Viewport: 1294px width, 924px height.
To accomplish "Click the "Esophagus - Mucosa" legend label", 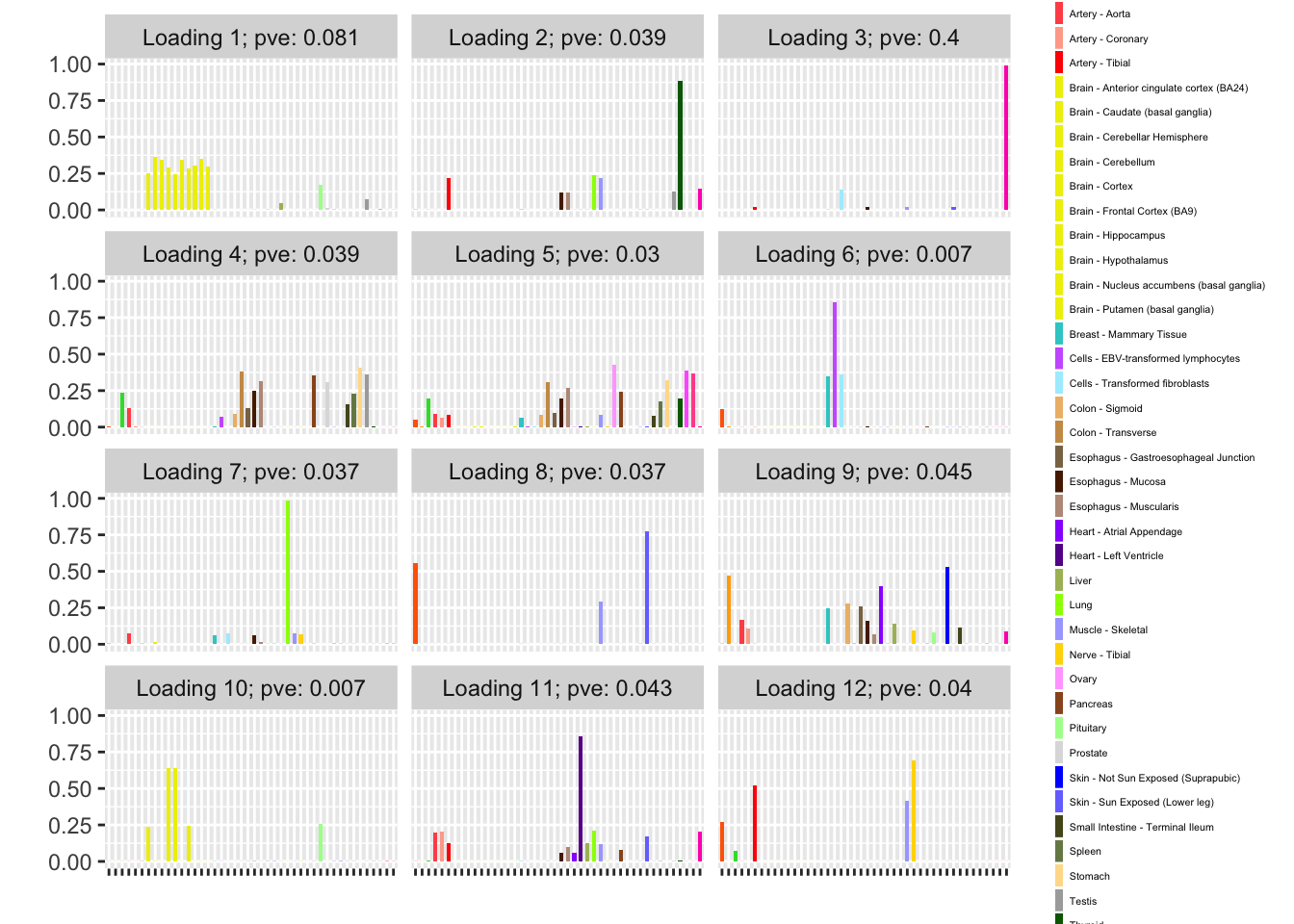I will [1117, 482].
